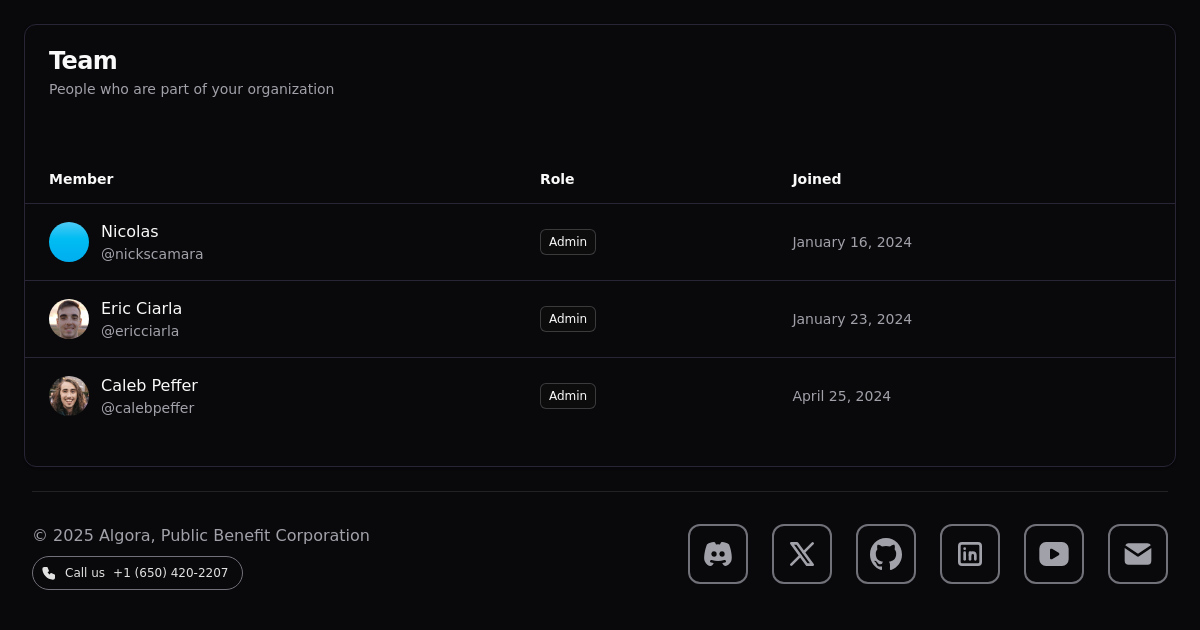
Task: Open the @ericciarla handle
Action: tap(140, 331)
